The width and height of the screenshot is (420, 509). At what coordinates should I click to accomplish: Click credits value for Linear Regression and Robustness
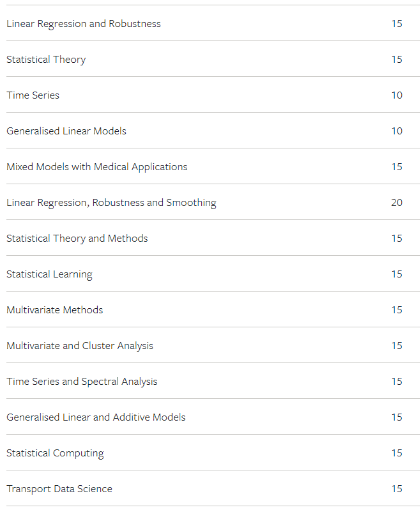point(397,23)
